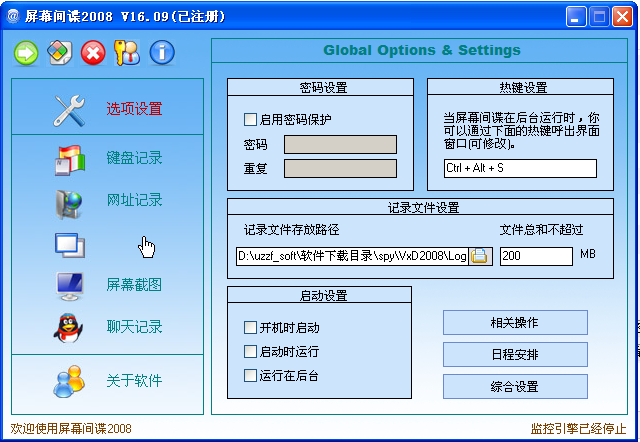Click the folder browse icon beside log path

(x=479, y=256)
